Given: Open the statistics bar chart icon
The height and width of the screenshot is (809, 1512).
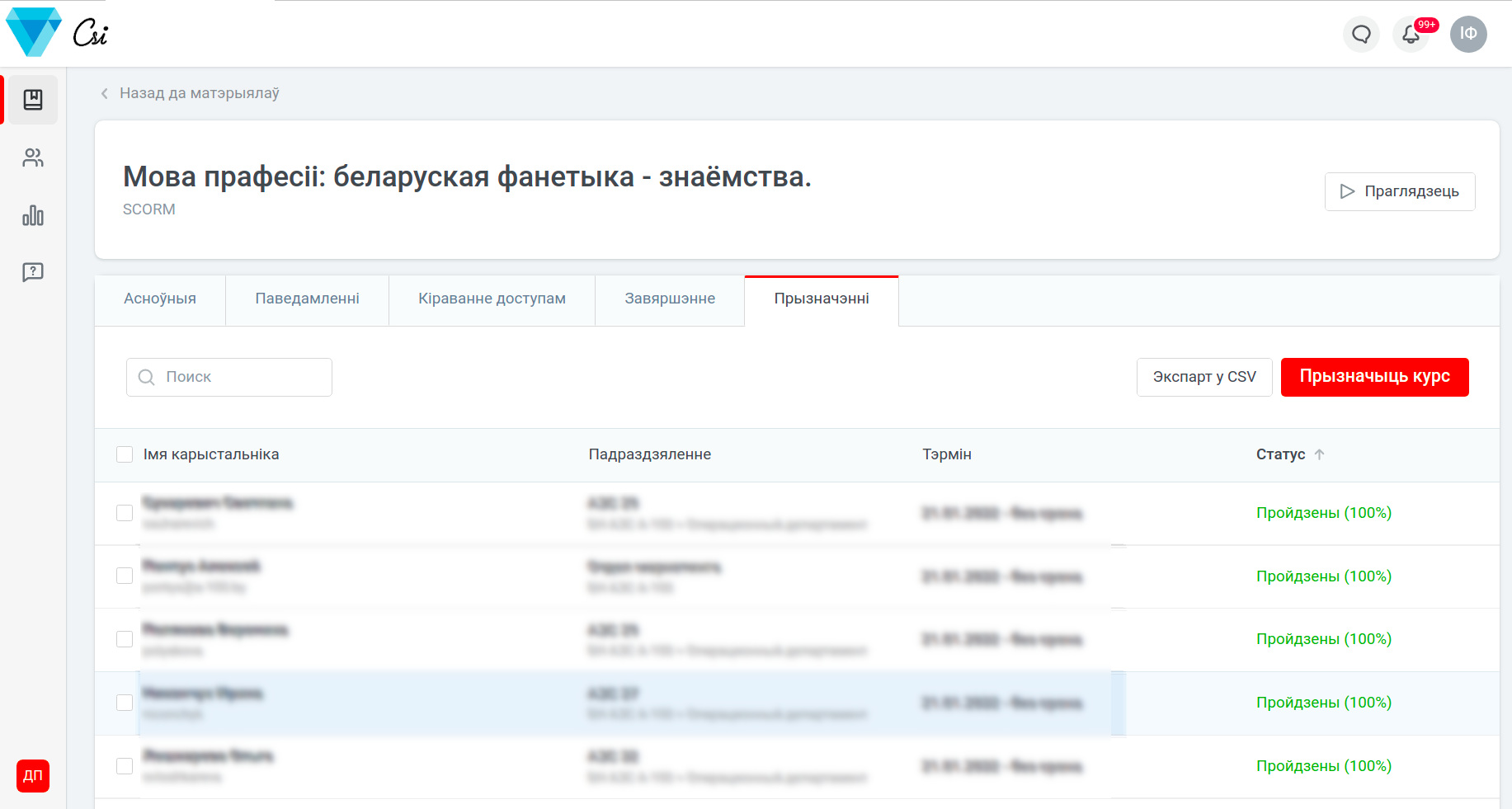Looking at the screenshot, I should [x=33, y=215].
